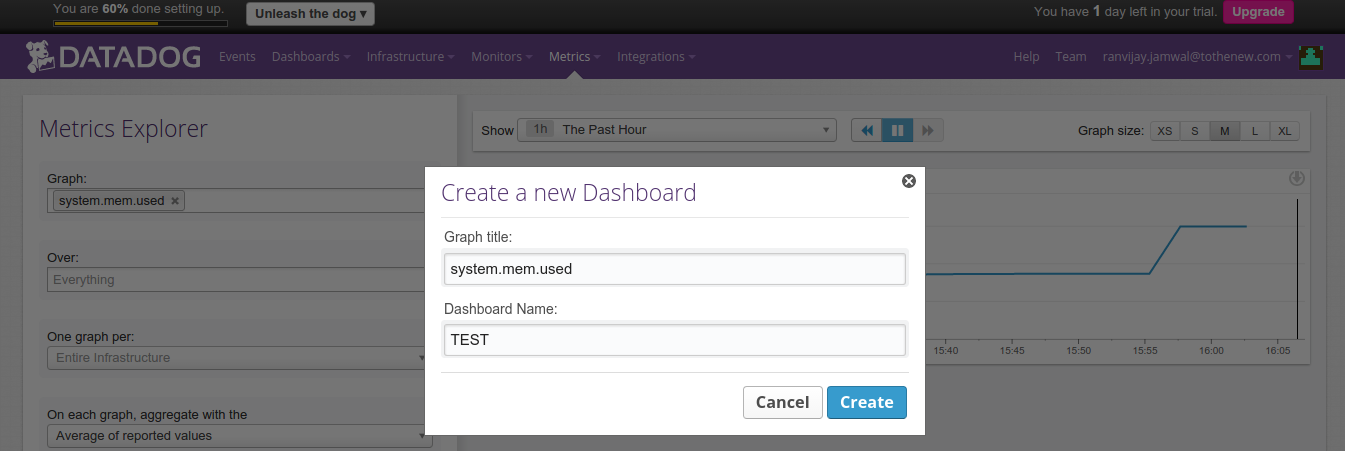Click the 16:00 time axis label

pyautogui.click(x=1211, y=351)
